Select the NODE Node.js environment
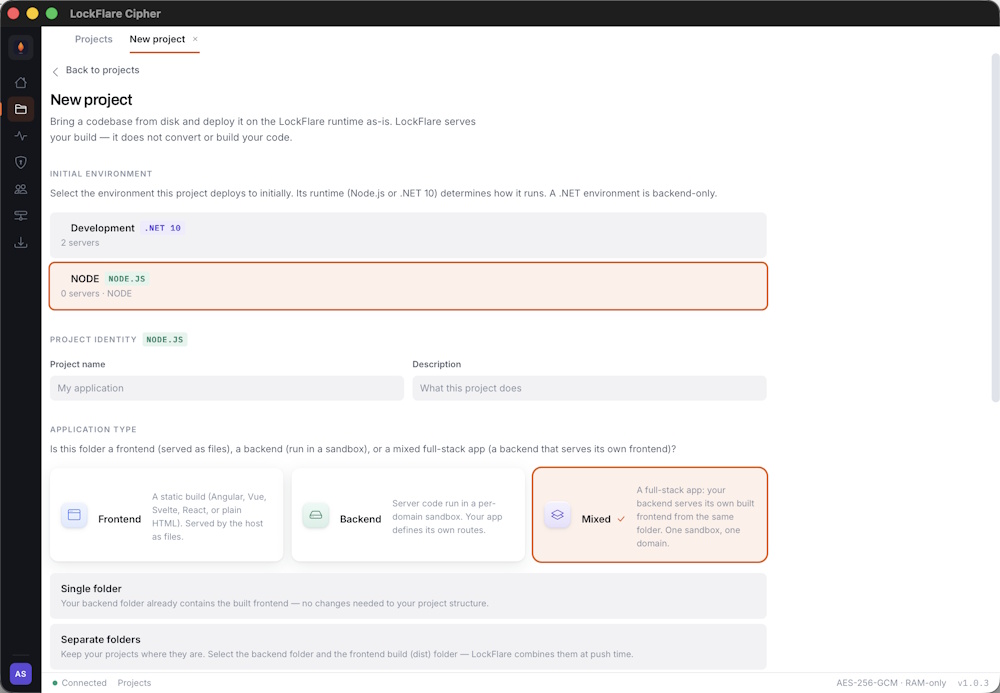 click(x=408, y=286)
